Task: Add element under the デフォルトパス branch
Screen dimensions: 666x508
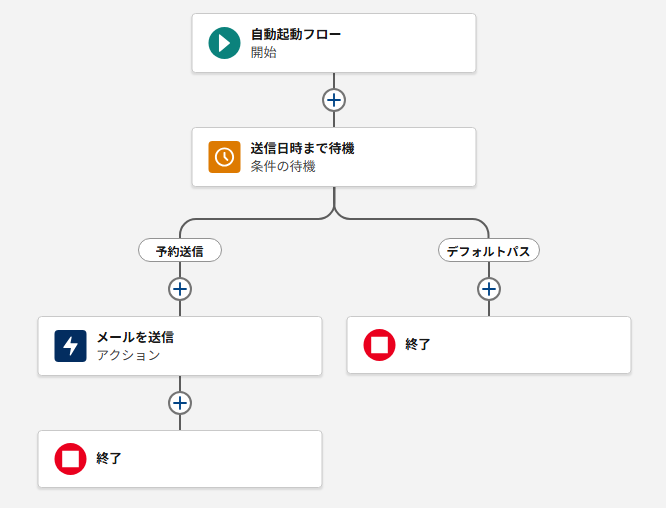Action: click(x=489, y=289)
